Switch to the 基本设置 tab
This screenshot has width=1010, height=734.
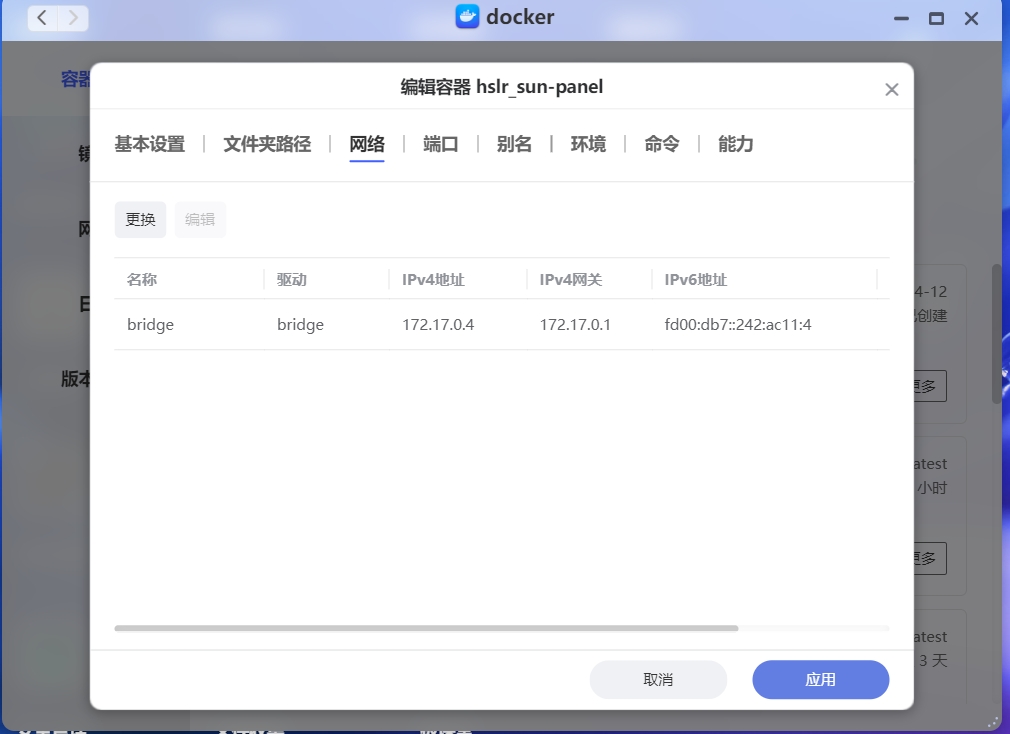pyautogui.click(x=149, y=144)
